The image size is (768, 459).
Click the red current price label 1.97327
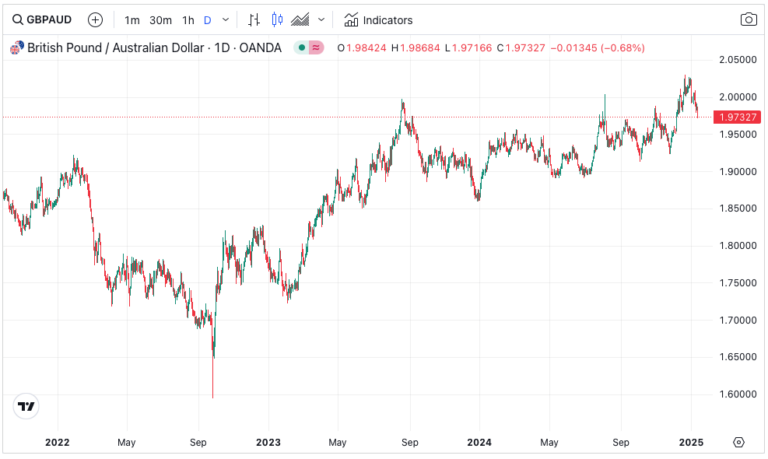738,117
